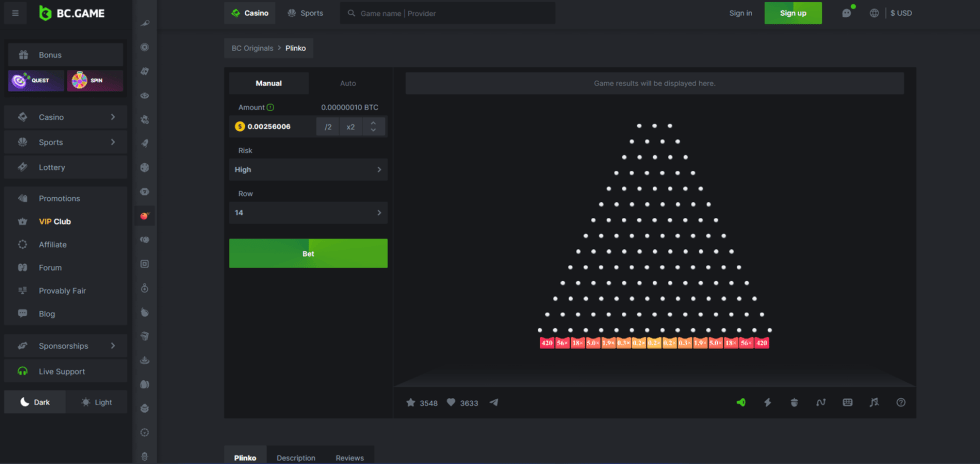Add Plinko to favorites with the star icon
The width and height of the screenshot is (980, 464).
[x=410, y=403]
